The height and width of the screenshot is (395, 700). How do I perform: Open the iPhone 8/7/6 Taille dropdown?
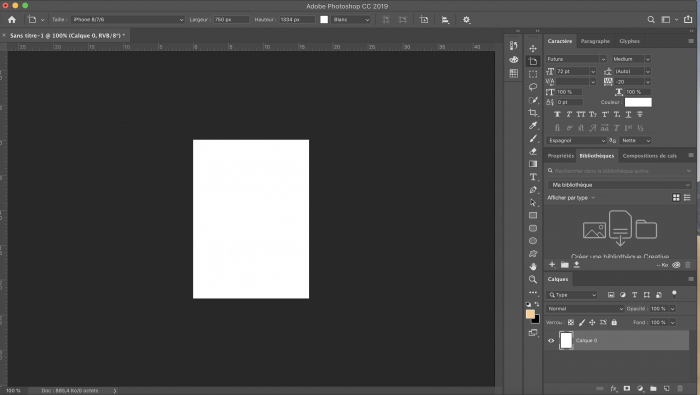[x=128, y=20]
